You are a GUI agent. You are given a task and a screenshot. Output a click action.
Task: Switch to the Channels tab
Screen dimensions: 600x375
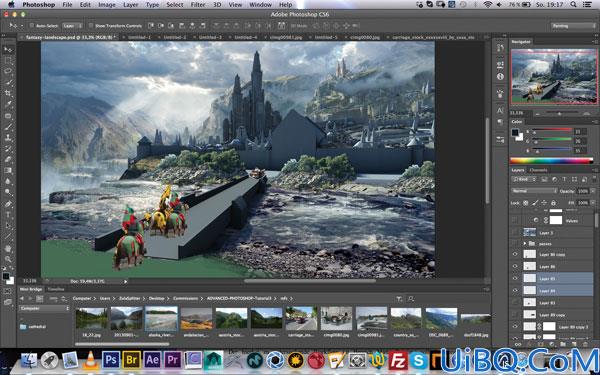point(538,170)
